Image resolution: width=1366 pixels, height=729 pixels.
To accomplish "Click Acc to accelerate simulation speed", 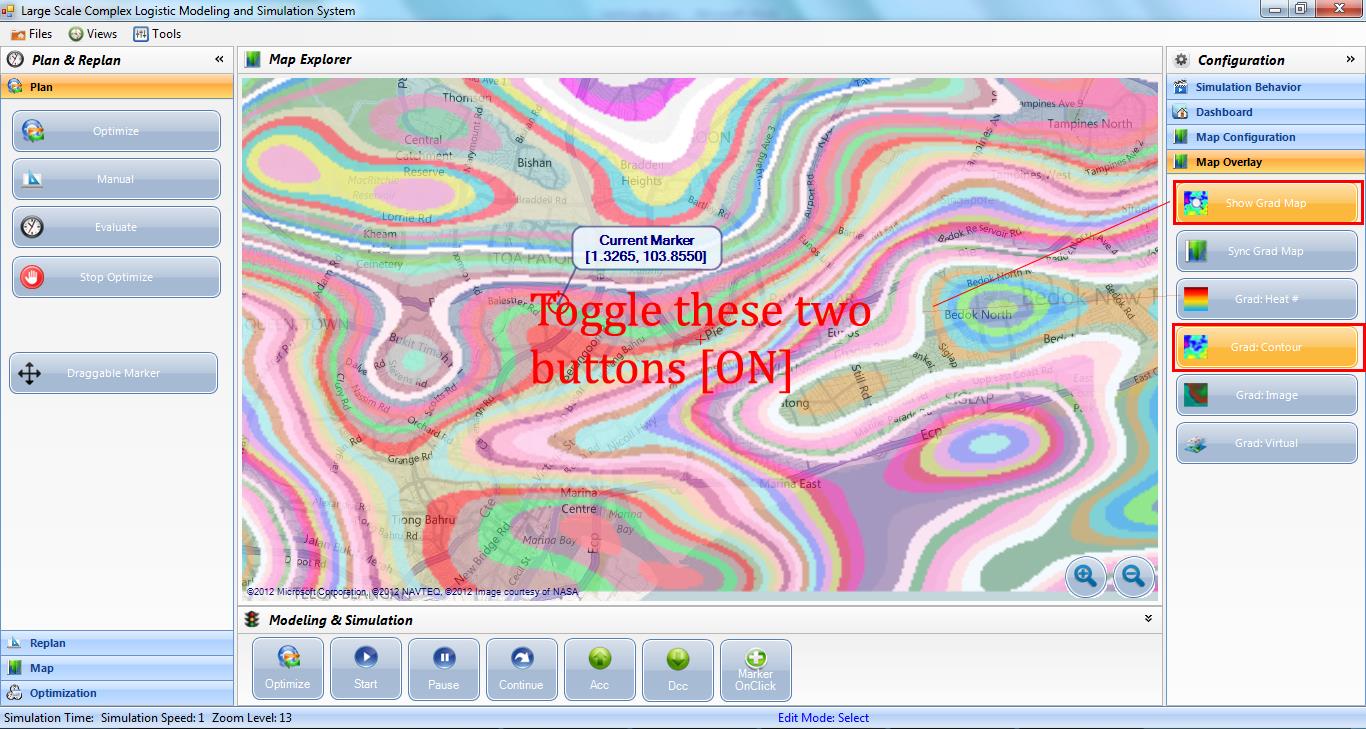I will [x=599, y=669].
